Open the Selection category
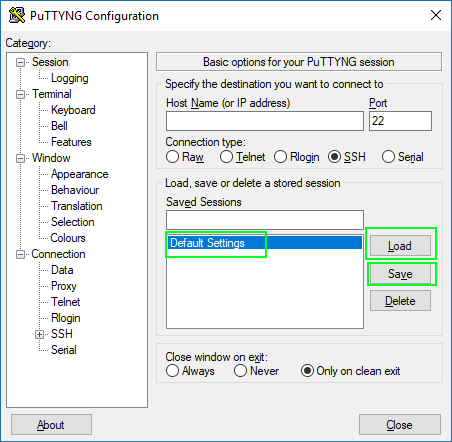This screenshot has width=452, height=442. coord(73,222)
